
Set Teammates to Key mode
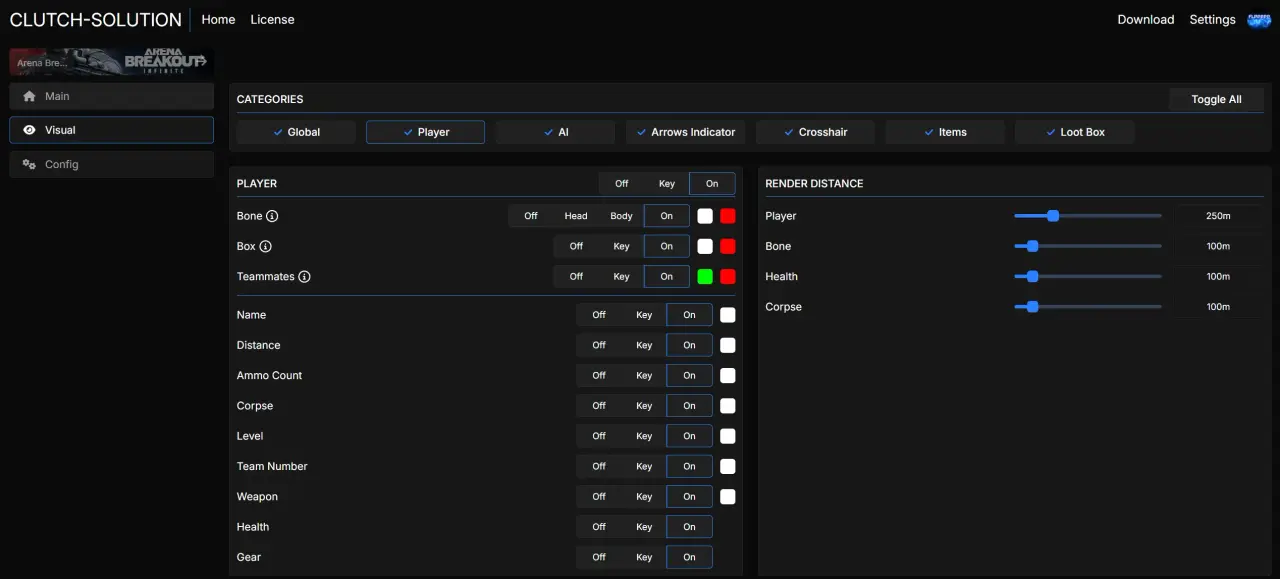click(622, 277)
